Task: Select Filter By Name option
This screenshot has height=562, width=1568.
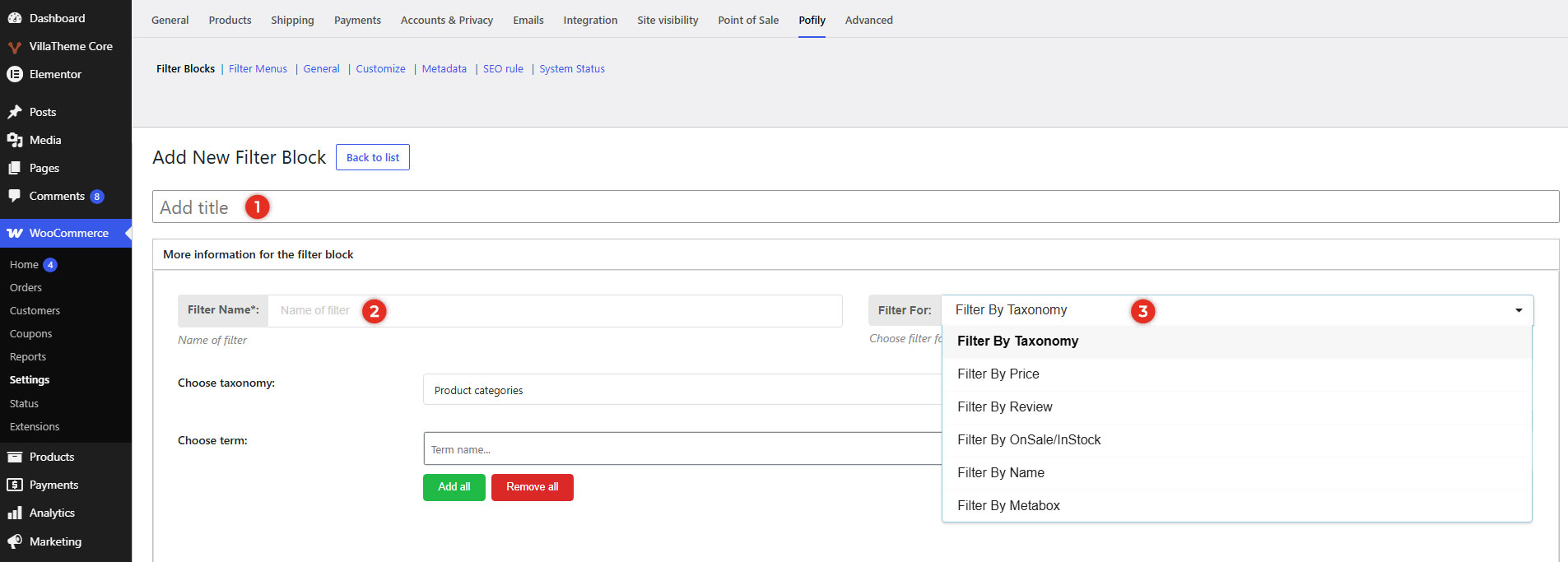Action: 1236,473
